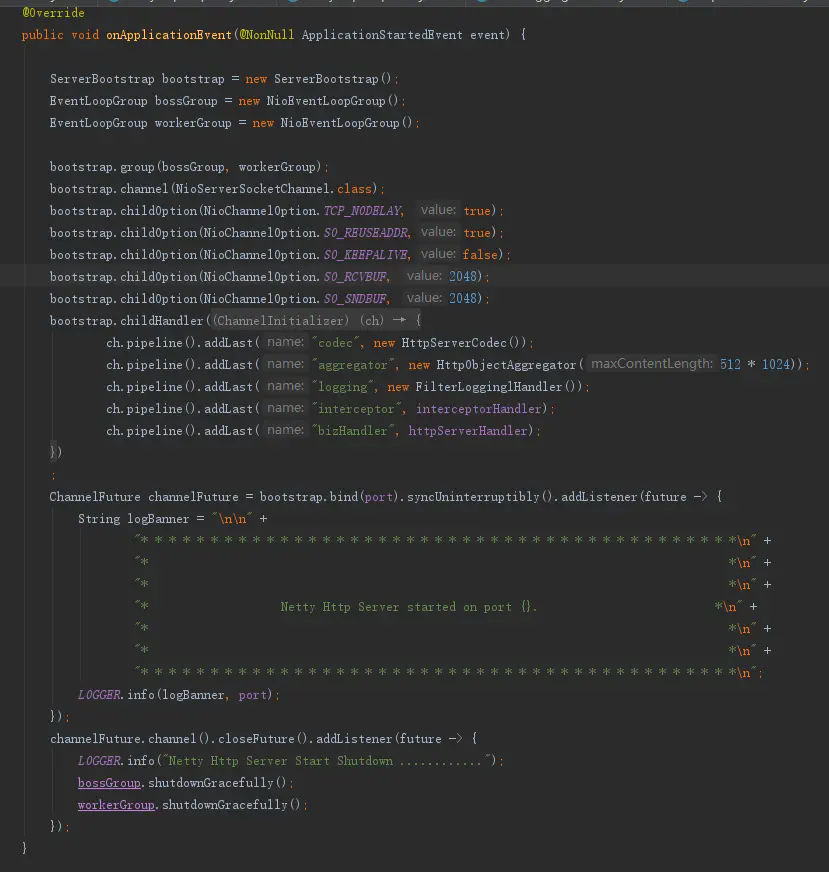Click the underlined workerGroup variable
Viewport: 829px width, 872px height.
tap(116, 805)
